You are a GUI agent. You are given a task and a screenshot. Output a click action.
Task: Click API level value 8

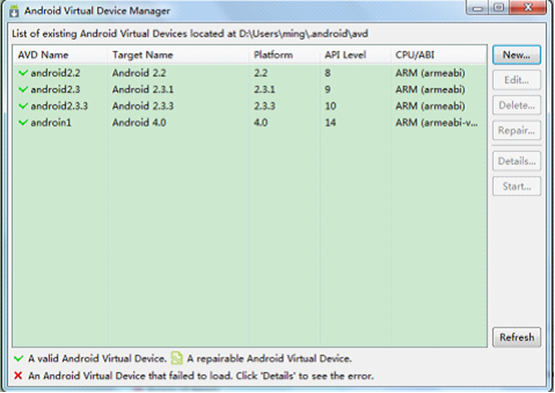(328, 73)
